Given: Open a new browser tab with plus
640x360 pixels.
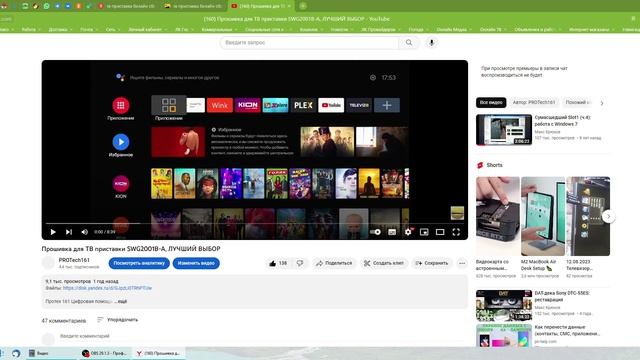Looking at the screenshot, I should [303, 6].
